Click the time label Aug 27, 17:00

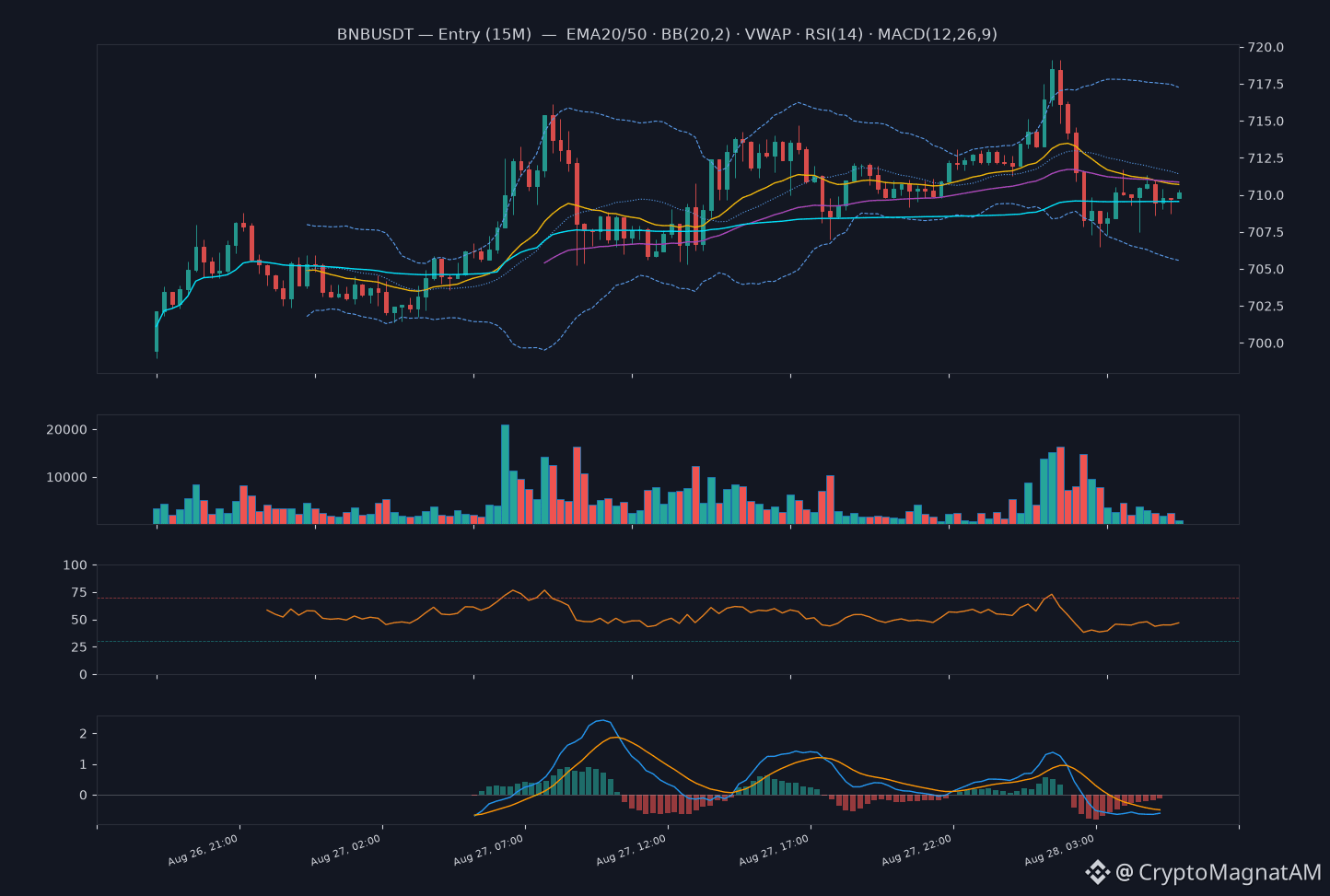774,850
